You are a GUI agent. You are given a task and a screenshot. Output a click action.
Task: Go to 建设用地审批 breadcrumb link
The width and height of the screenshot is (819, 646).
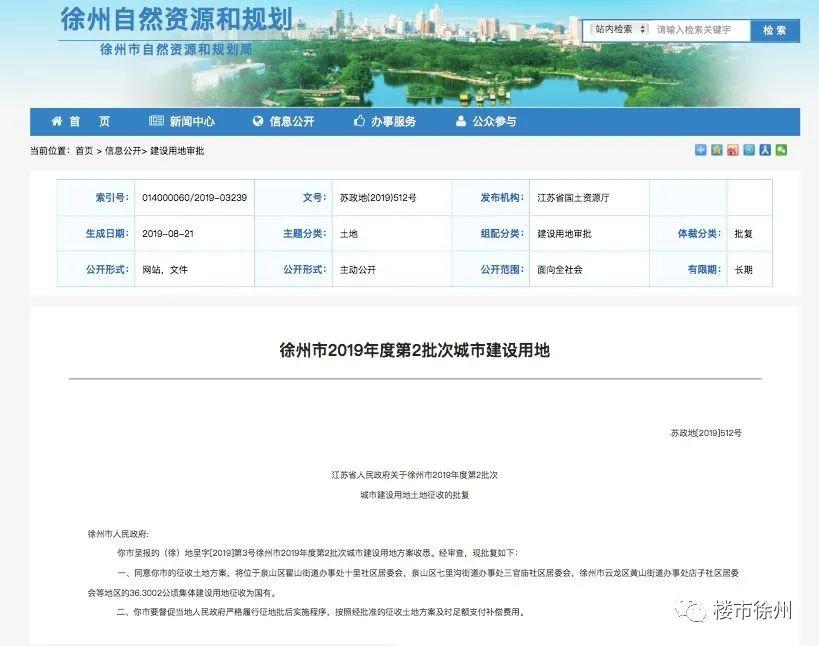click(177, 151)
